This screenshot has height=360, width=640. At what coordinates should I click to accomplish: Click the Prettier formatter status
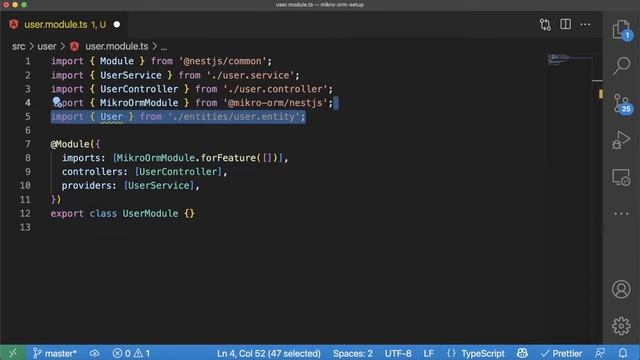562,353
